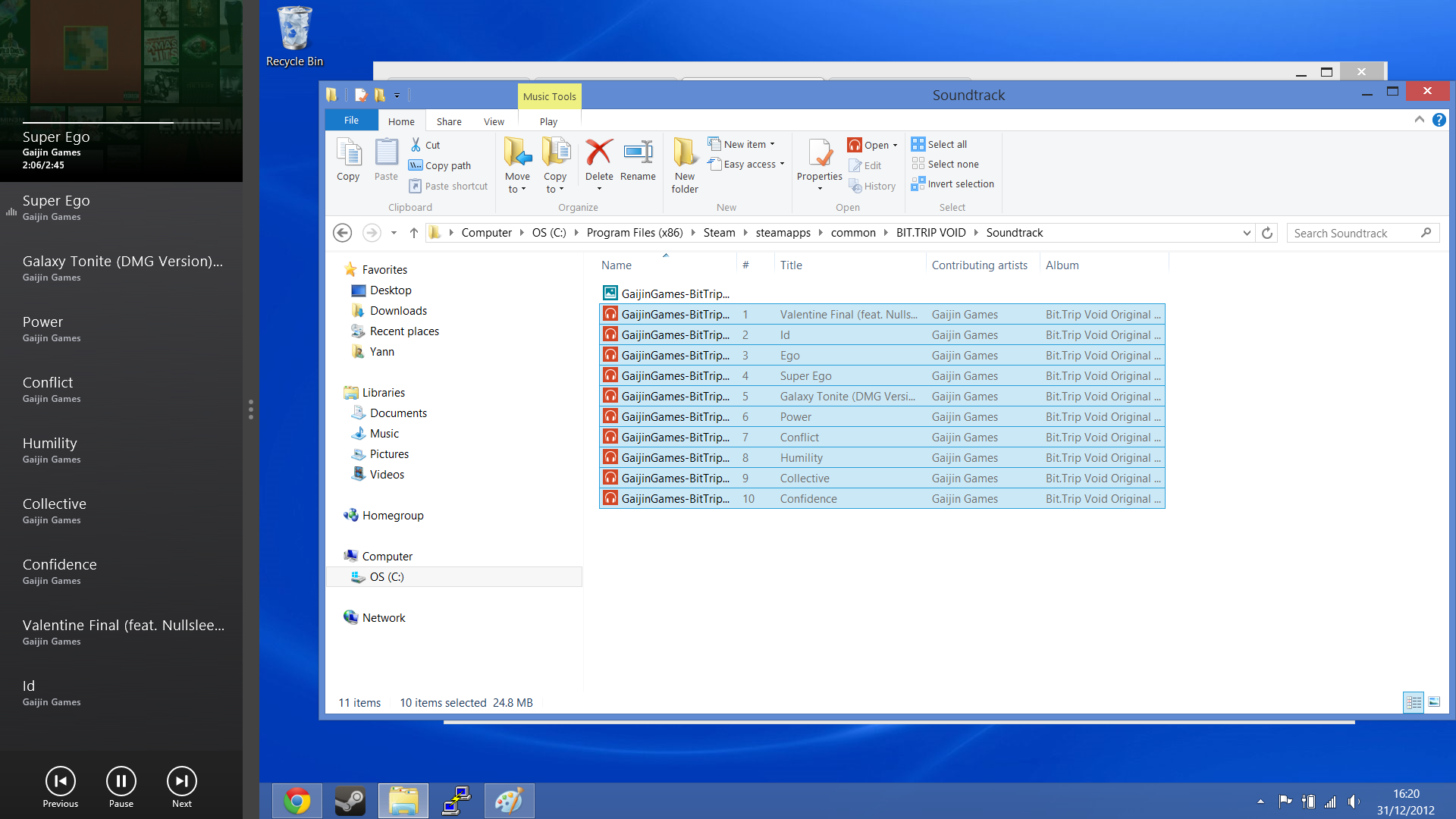Image resolution: width=1456 pixels, height=819 pixels.
Task: Open the Action Center flag tray icon
Action: (x=1285, y=802)
